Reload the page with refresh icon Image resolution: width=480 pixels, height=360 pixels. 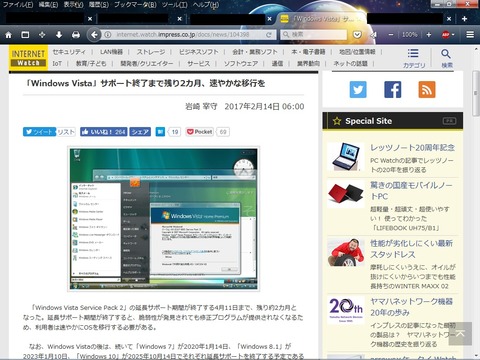pyautogui.click(x=269, y=34)
